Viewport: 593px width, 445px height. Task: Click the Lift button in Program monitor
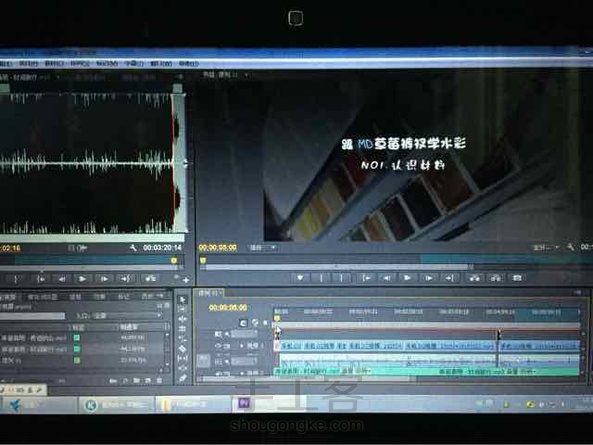474,278
